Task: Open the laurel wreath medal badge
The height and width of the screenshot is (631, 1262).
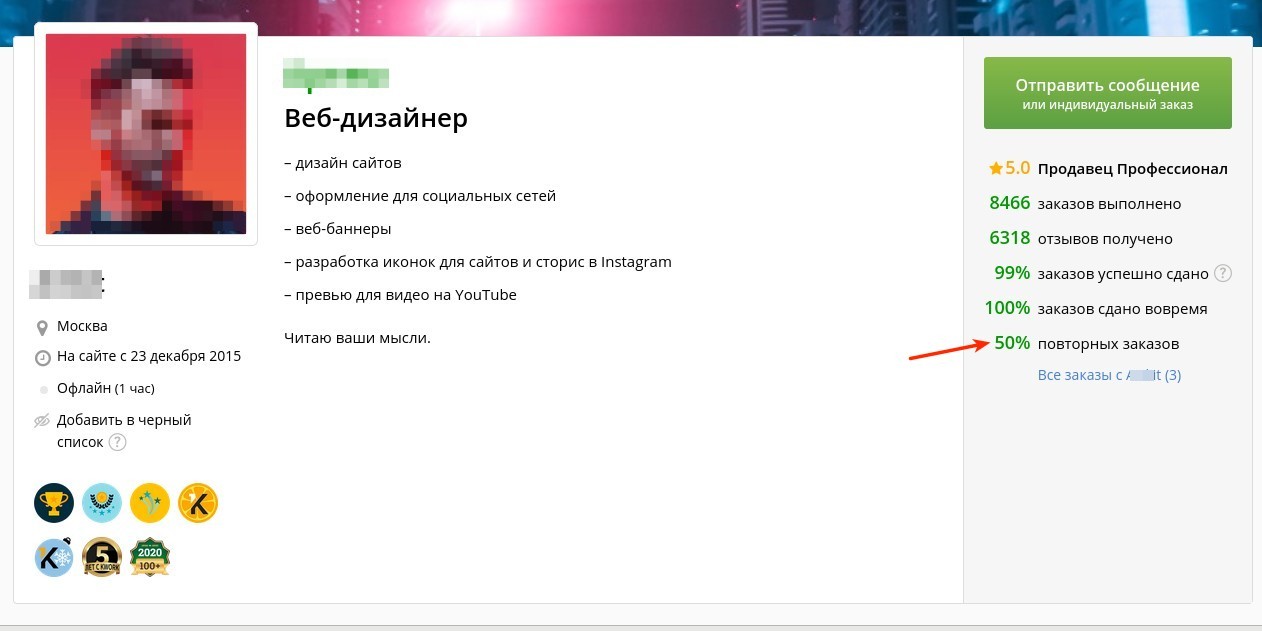Action: tap(102, 503)
